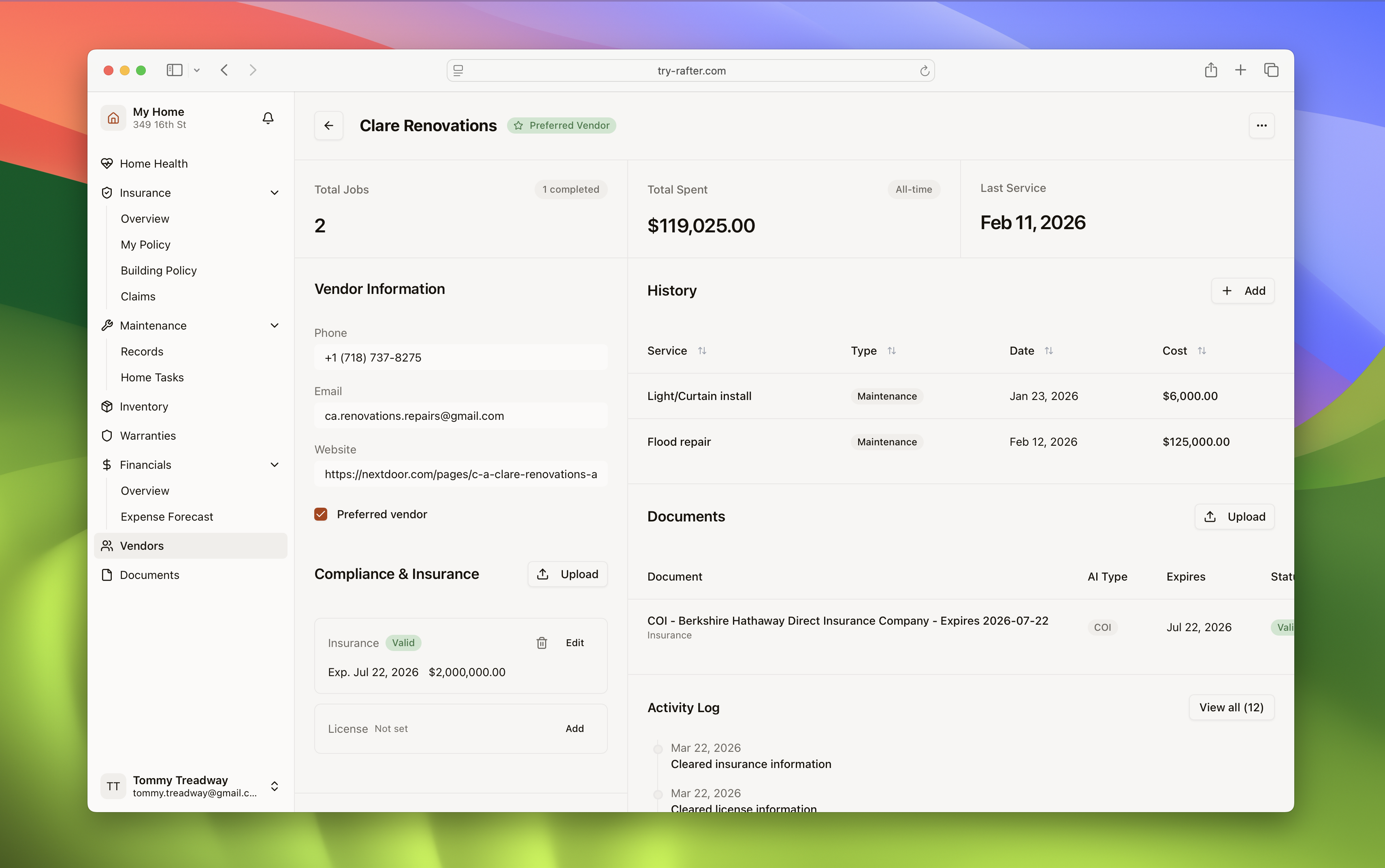Click the Email input field
Image resolution: width=1385 pixels, height=868 pixels.
pos(460,416)
